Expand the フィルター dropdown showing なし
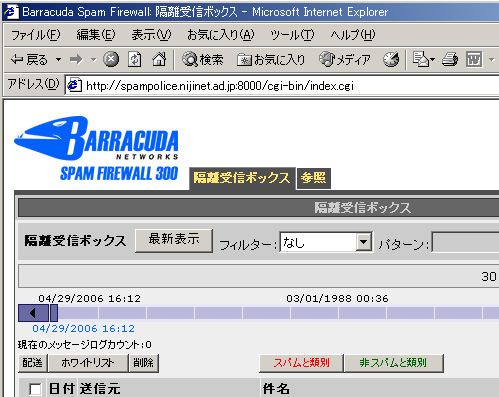 (364, 242)
